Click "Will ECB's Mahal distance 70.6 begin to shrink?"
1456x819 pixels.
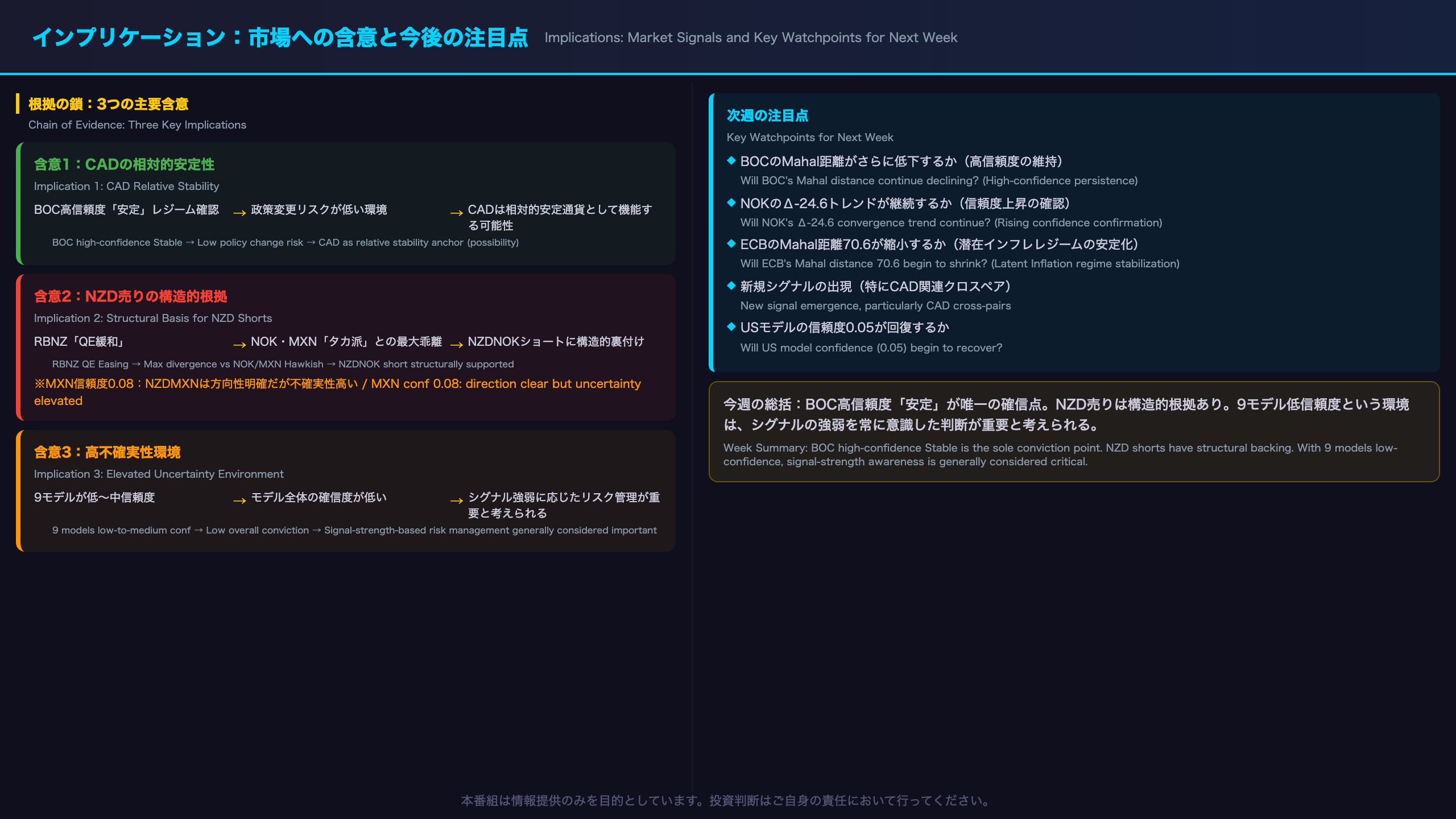(960, 264)
